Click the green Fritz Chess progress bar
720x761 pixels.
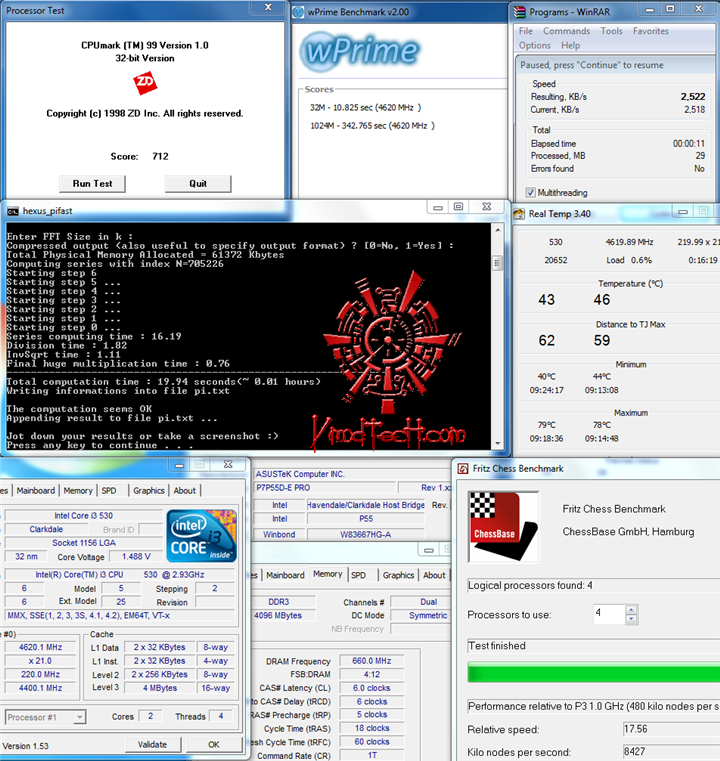tap(593, 674)
